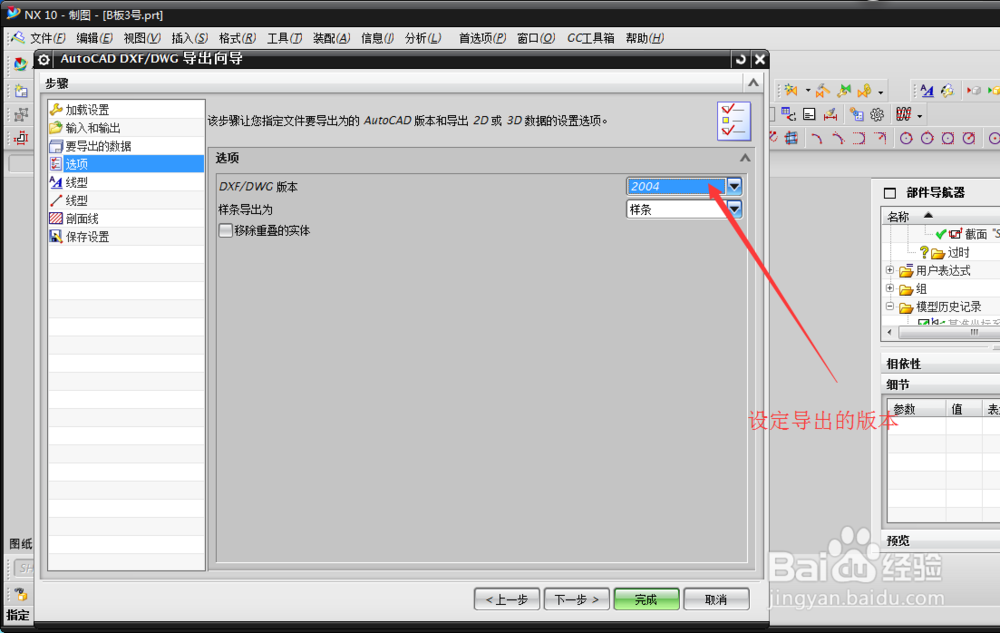The height and width of the screenshot is (633, 1000).
Task: Click the 细节 panel header
Action: (x=940, y=384)
